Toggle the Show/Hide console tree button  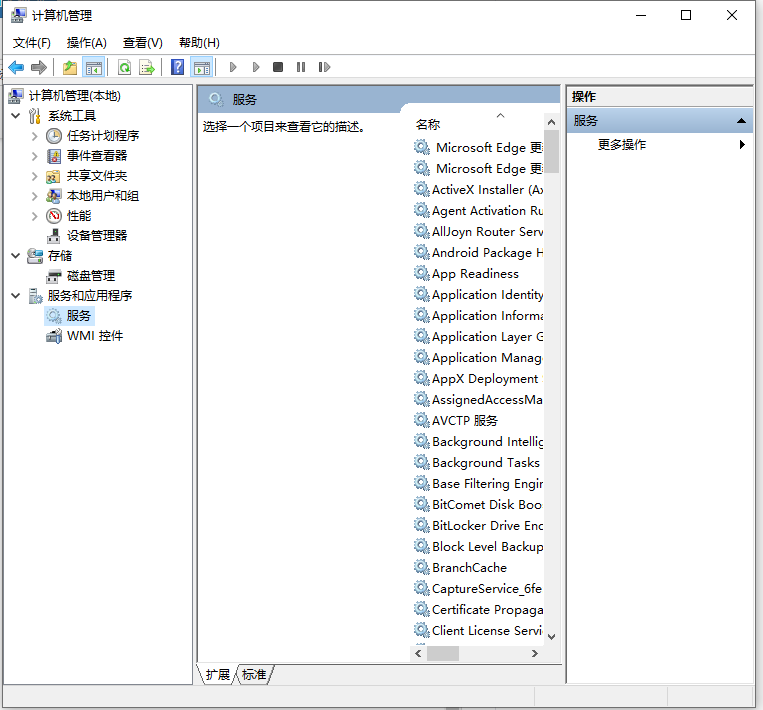click(x=94, y=67)
